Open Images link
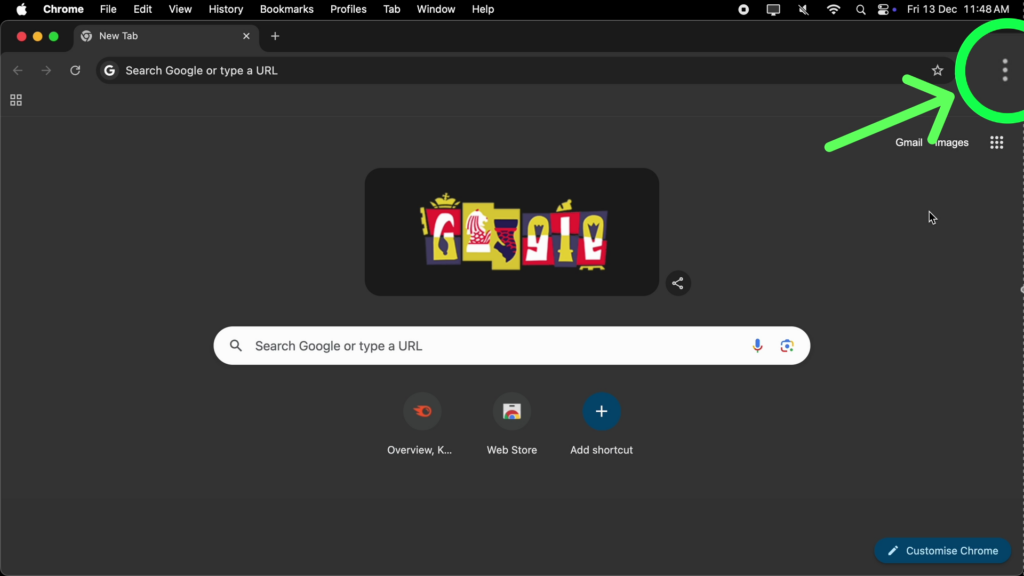Viewport: 1024px width, 576px height. pyautogui.click(x=952, y=142)
